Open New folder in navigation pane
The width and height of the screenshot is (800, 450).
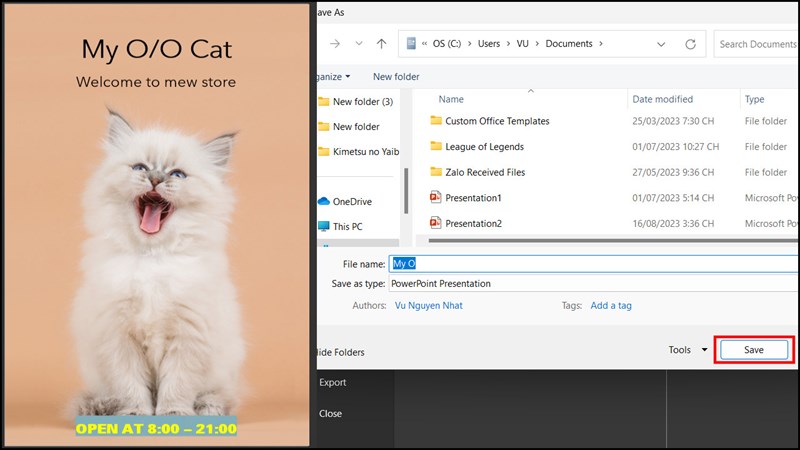pyautogui.click(x=356, y=127)
